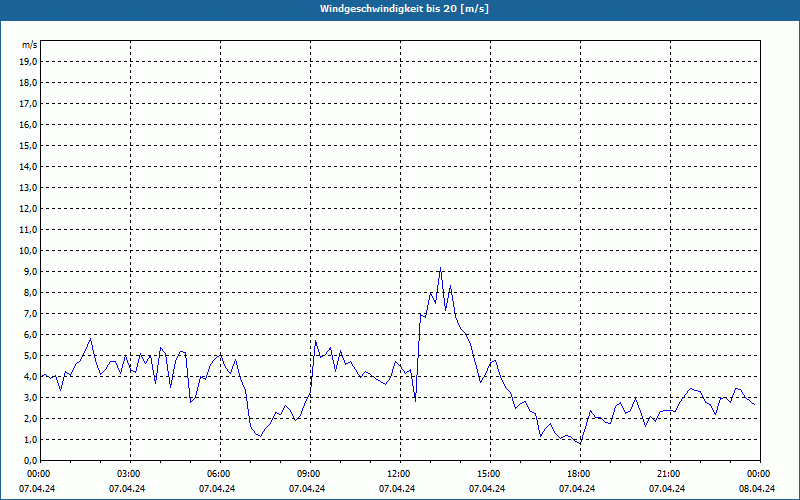Click the curve's sharp dip after 12:00
Image resolution: width=800 pixels, height=500 pixels.
click(415, 401)
